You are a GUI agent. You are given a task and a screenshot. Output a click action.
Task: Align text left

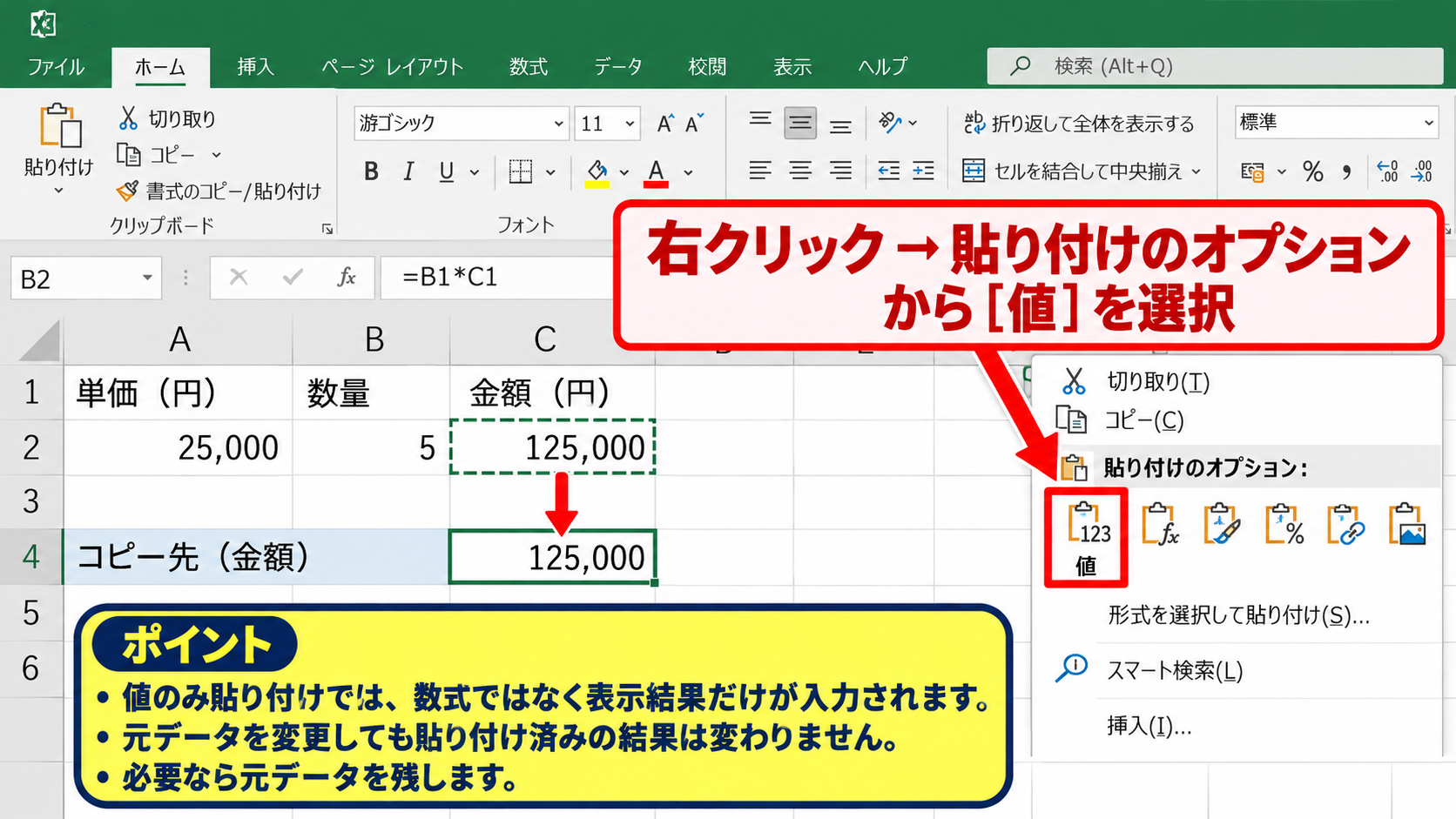click(760, 171)
